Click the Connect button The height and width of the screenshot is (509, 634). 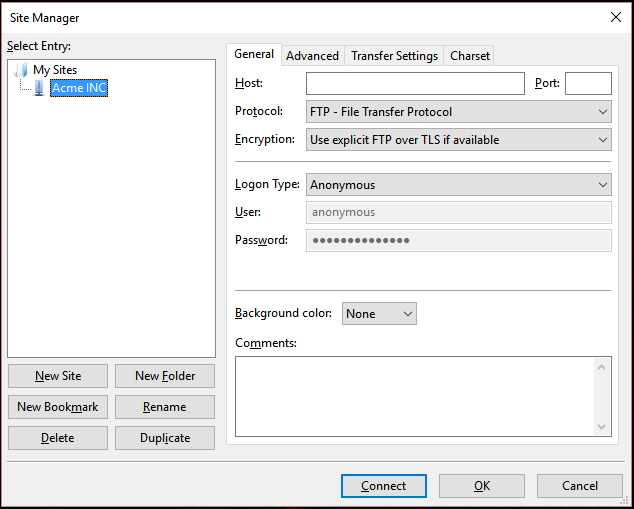pos(384,486)
